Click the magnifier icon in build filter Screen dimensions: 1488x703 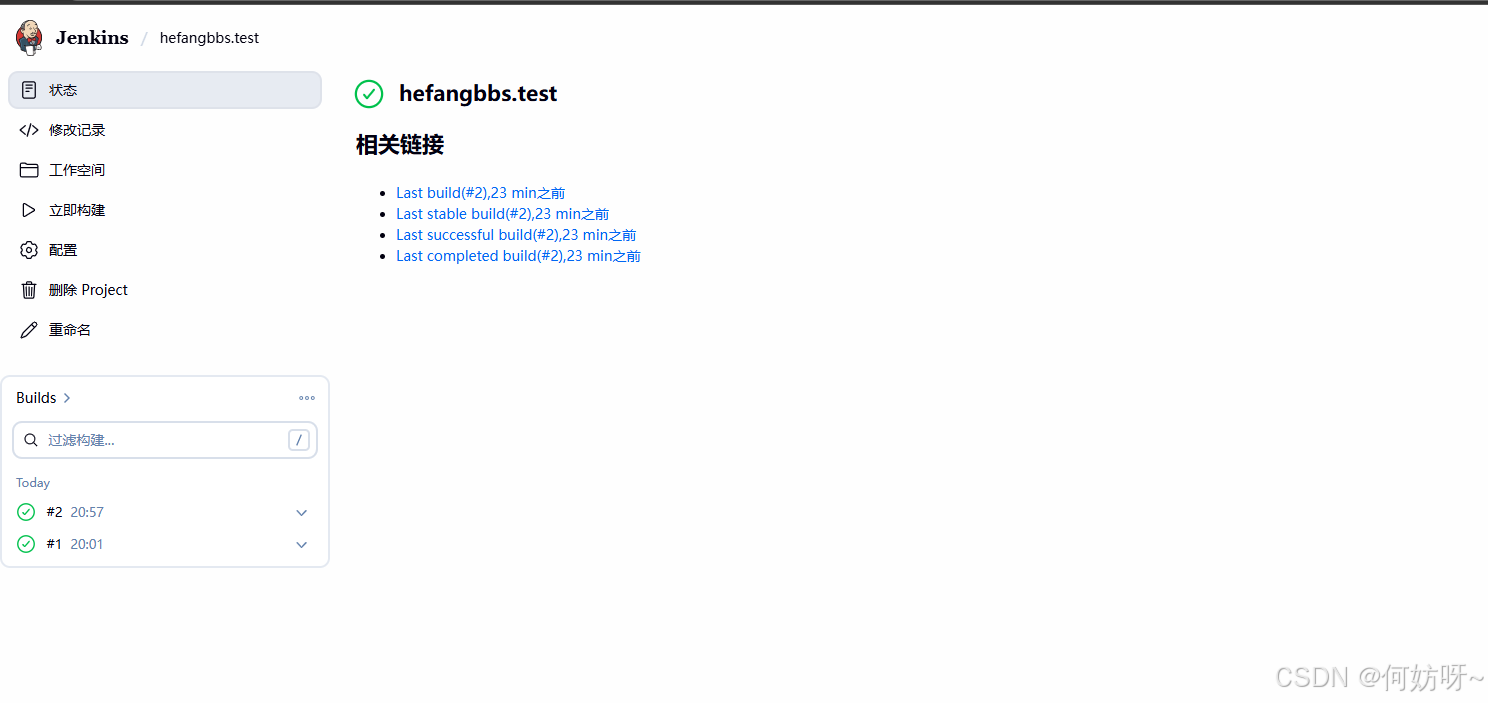(x=31, y=440)
